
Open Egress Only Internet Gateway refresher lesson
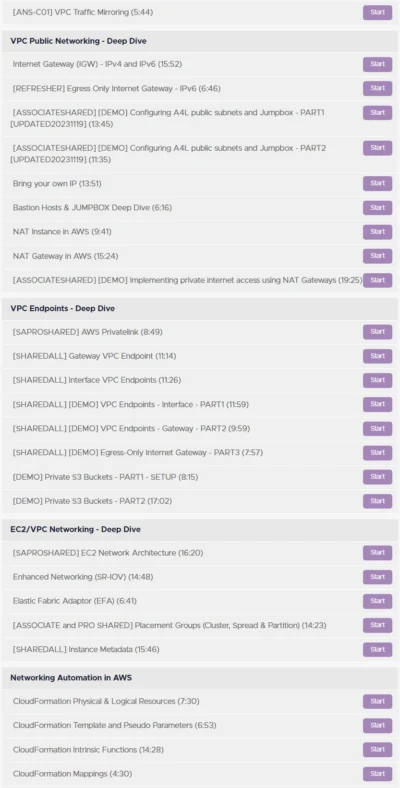point(117,88)
